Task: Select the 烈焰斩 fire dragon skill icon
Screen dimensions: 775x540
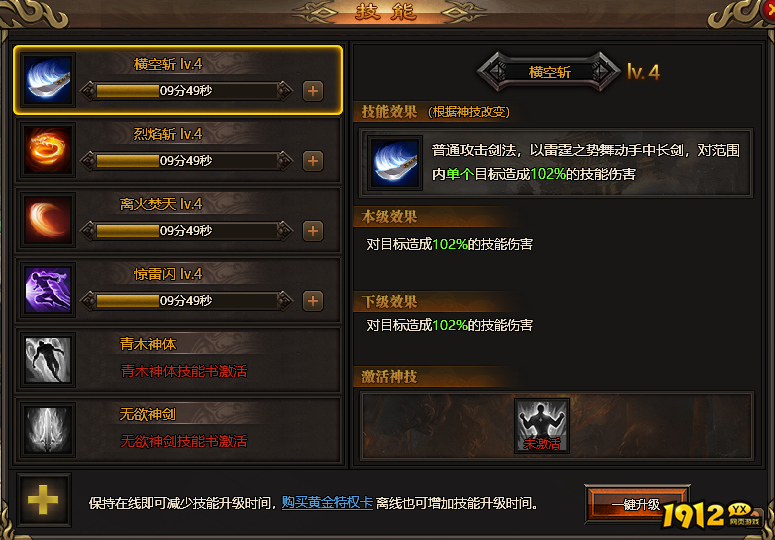Action: click(x=48, y=150)
